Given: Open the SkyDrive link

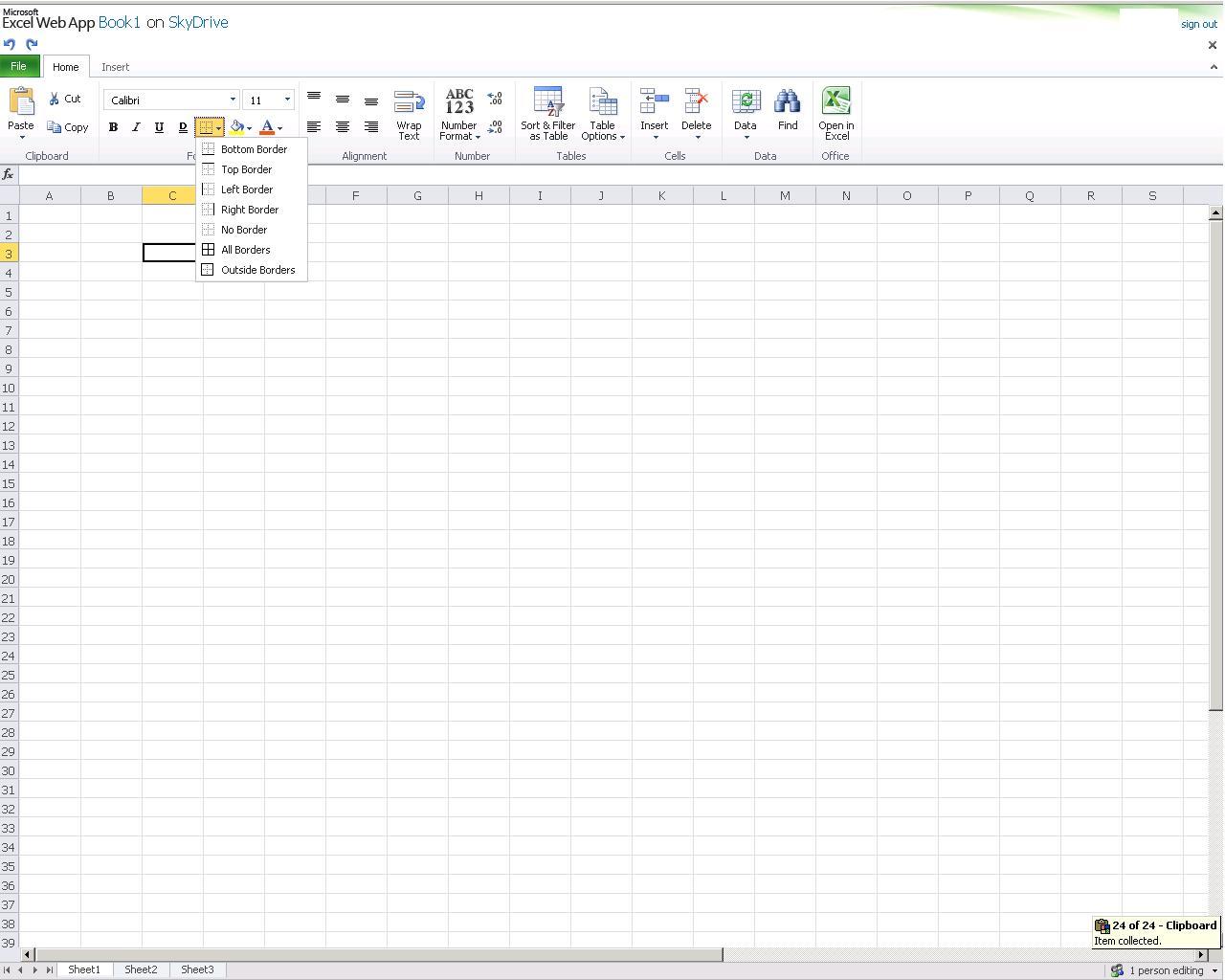Looking at the screenshot, I should (x=198, y=22).
